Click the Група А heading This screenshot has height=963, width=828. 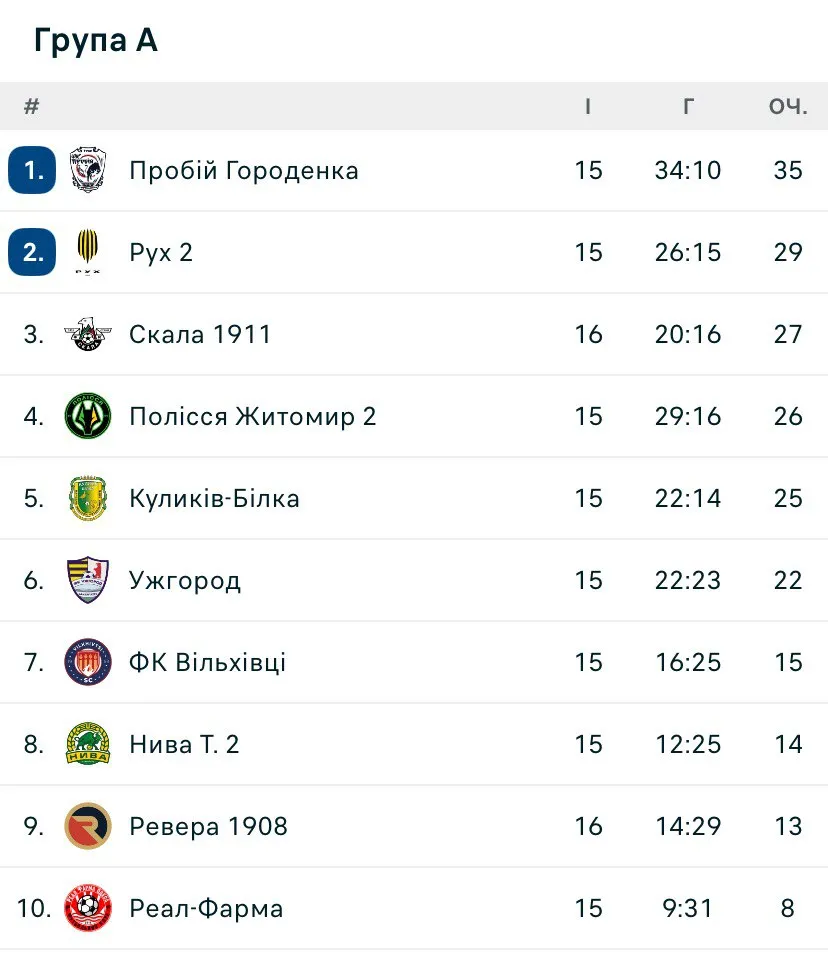96,41
